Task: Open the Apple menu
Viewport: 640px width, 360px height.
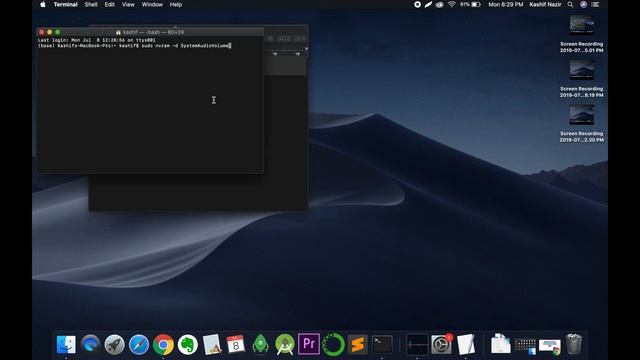Action: [x=43, y=4]
